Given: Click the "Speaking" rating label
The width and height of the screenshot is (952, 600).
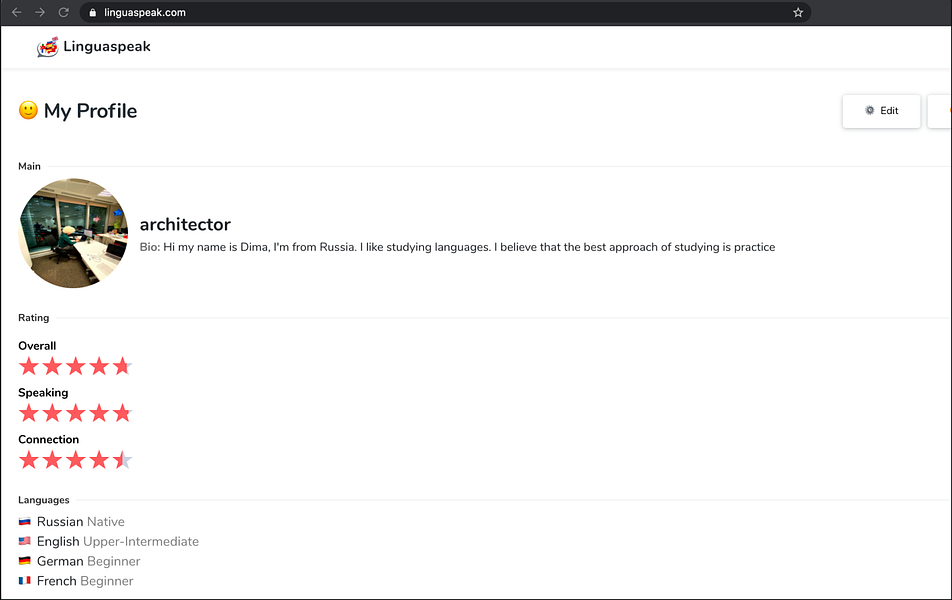Looking at the screenshot, I should pos(43,393).
